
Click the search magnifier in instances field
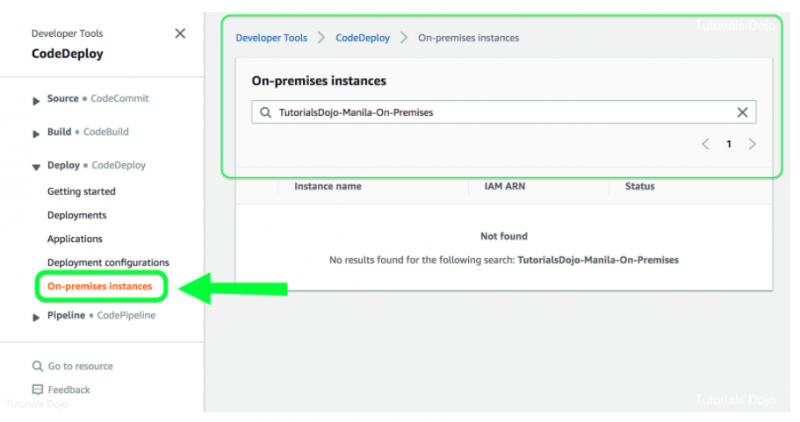[266, 113]
